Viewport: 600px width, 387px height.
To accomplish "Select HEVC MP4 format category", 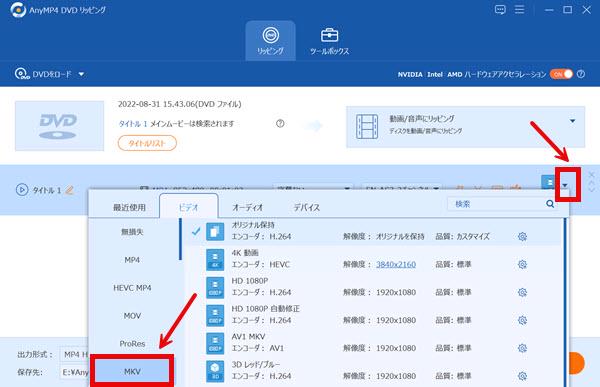I will coord(132,288).
